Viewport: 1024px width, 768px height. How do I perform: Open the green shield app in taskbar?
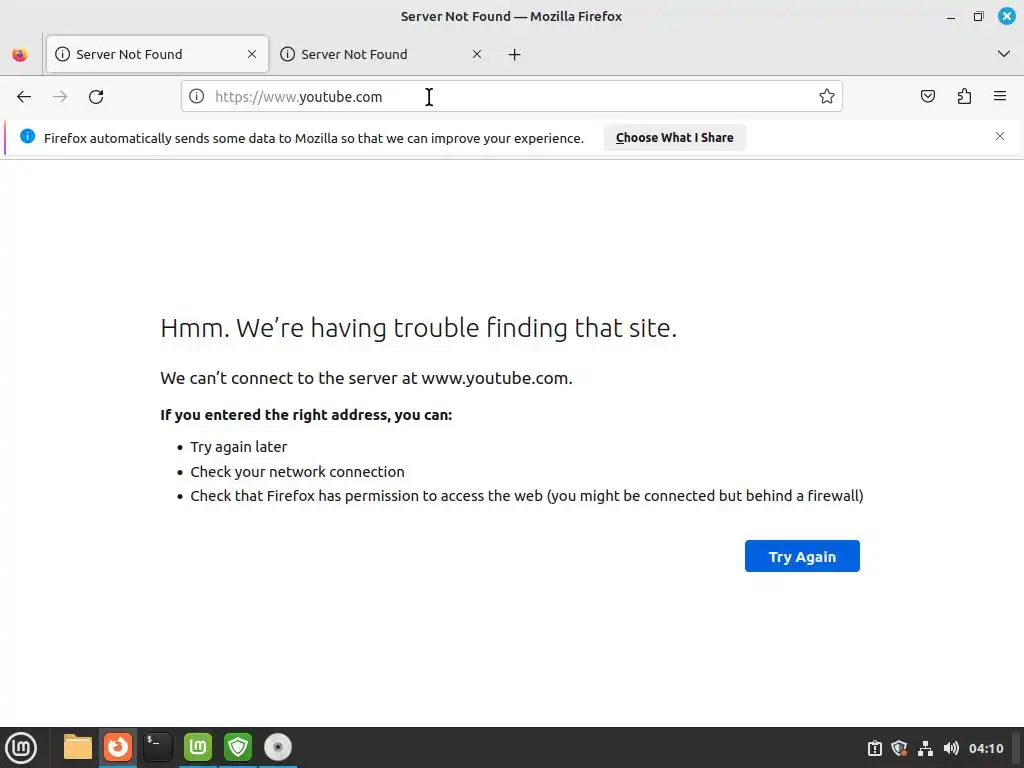pyautogui.click(x=238, y=747)
